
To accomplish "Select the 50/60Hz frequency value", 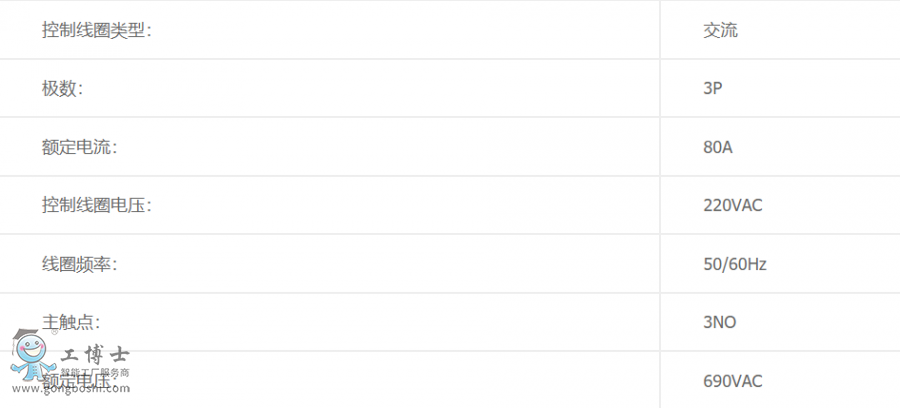I will [x=735, y=264].
